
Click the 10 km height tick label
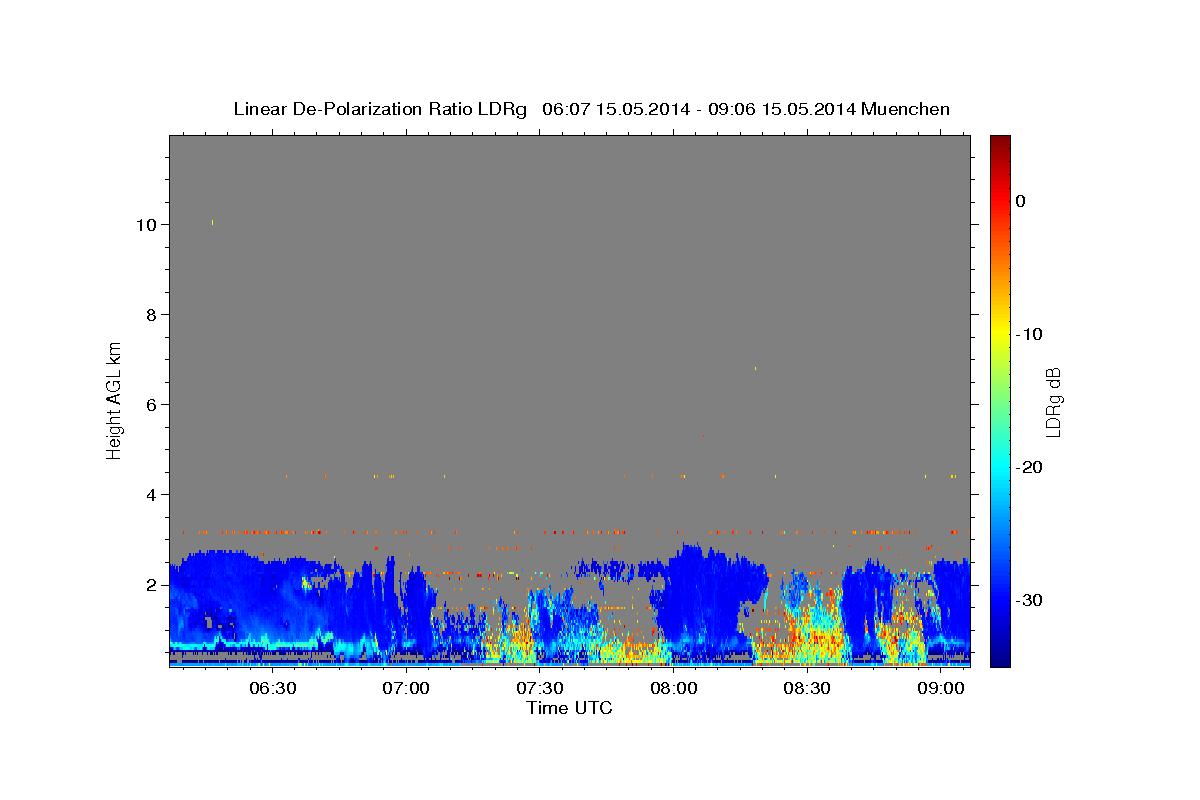pos(146,225)
